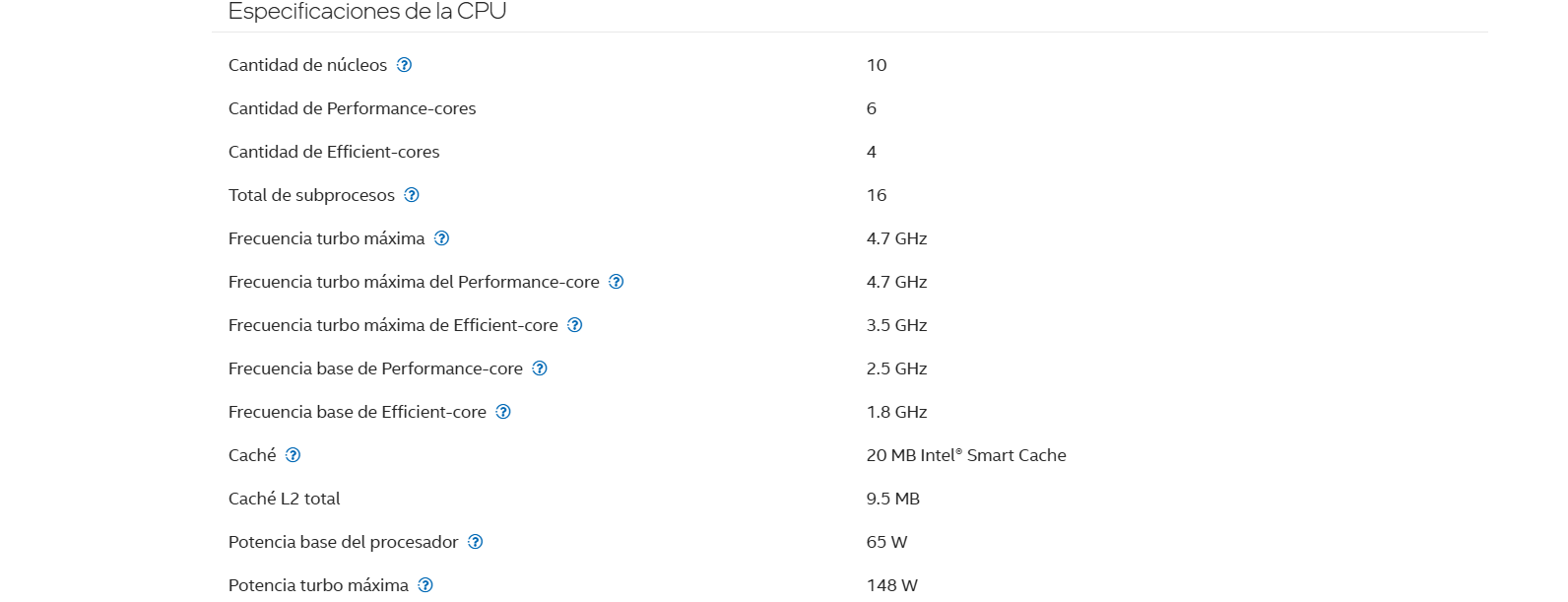Click help icon for turbo máxima de Efficient-core
Image resolution: width=1568 pixels, height=602 pixels.
(574, 325)
